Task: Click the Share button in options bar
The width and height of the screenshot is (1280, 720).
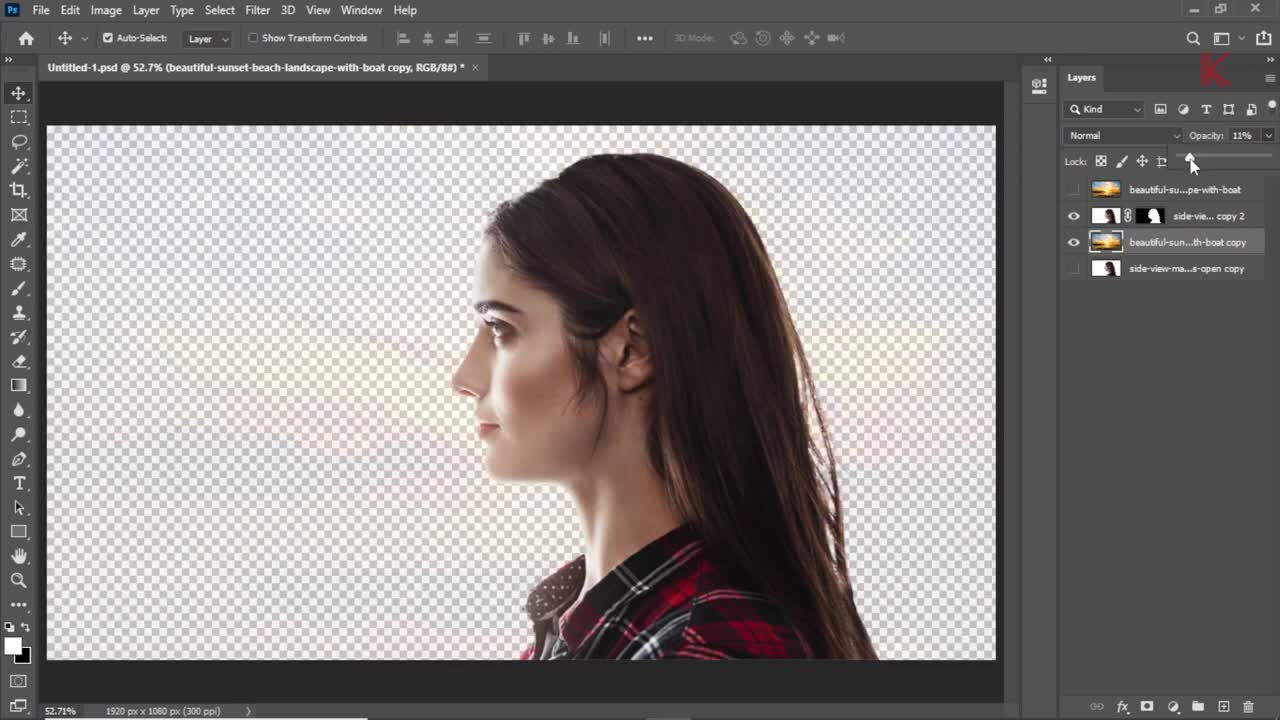Action: [x=1264, y=38]
